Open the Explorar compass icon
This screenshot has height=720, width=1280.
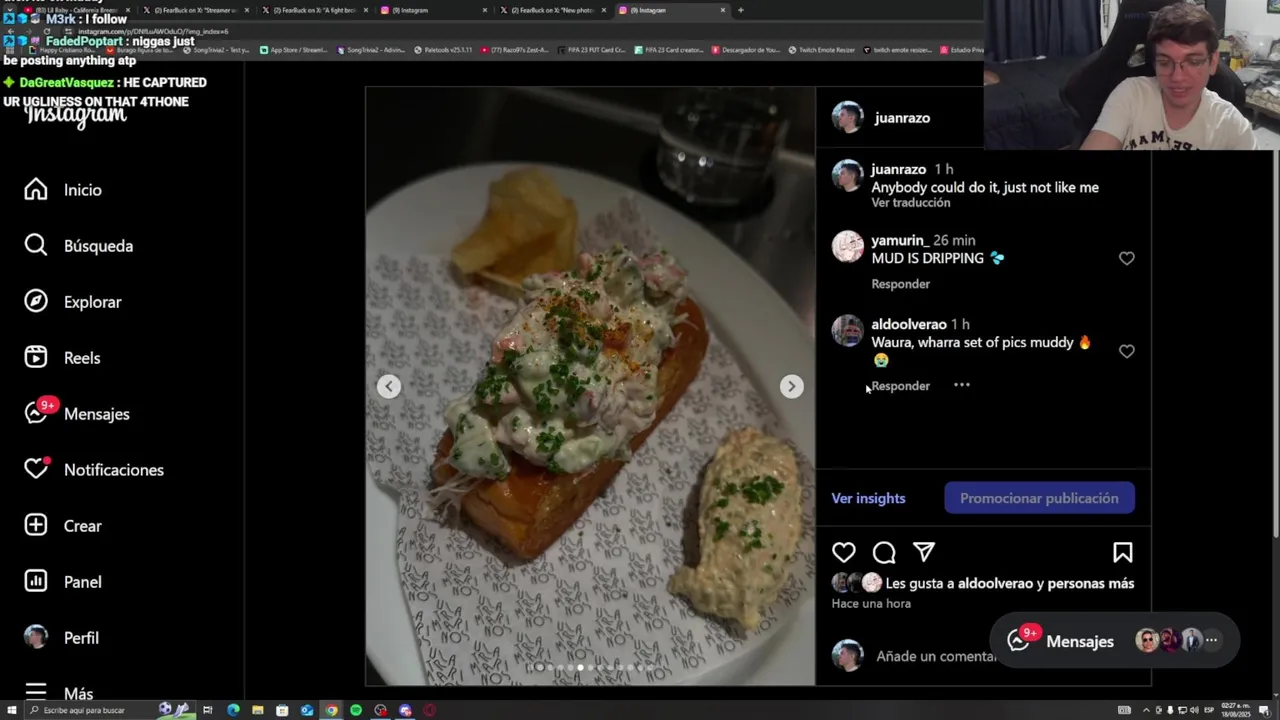pos(36,302)
